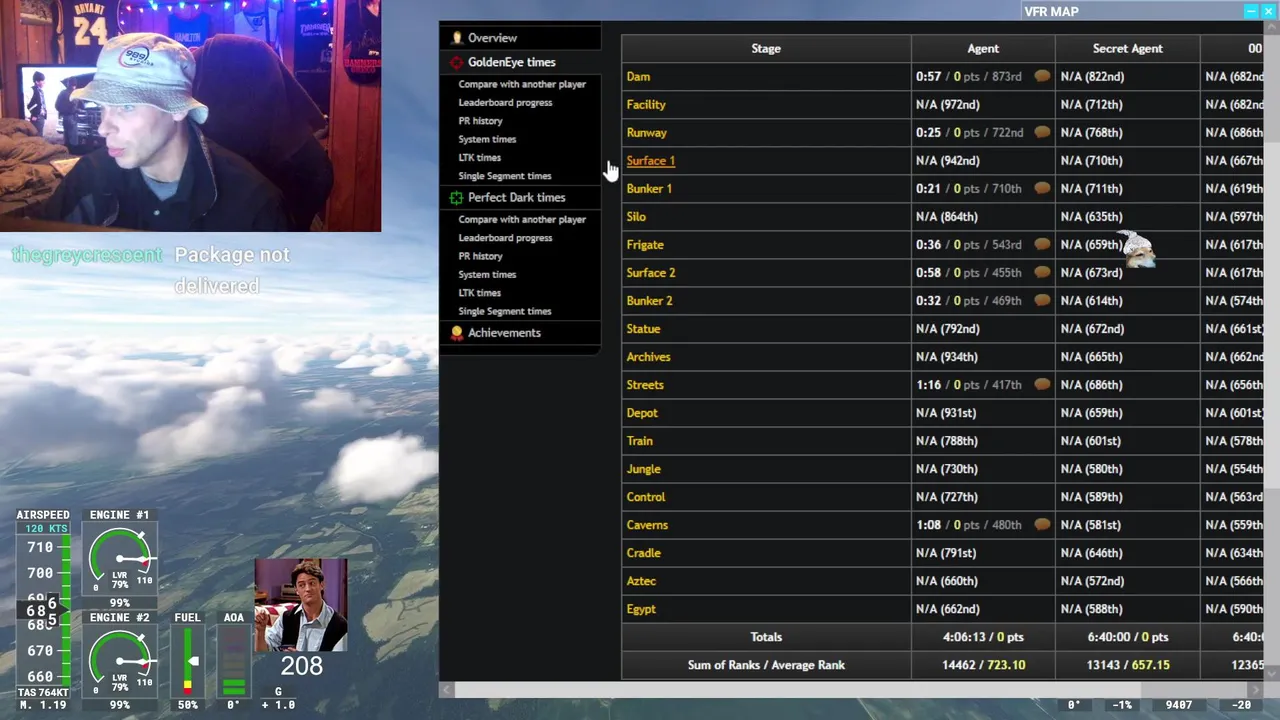Viewport: 1280px width, 720px height.
Task: Open the Overview section
Action: [x=492, y=38]
